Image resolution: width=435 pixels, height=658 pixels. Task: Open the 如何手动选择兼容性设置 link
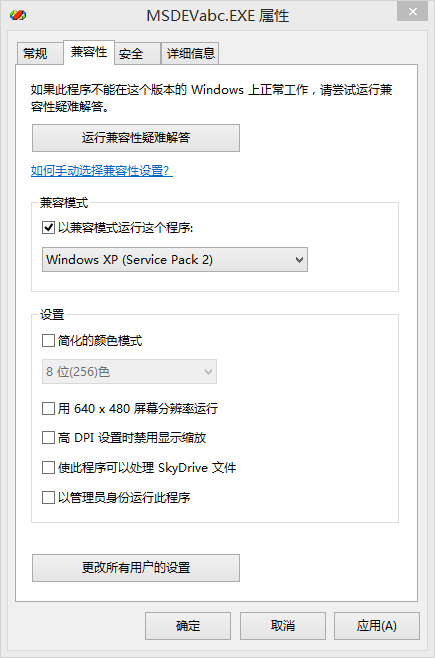pos(102,171)
